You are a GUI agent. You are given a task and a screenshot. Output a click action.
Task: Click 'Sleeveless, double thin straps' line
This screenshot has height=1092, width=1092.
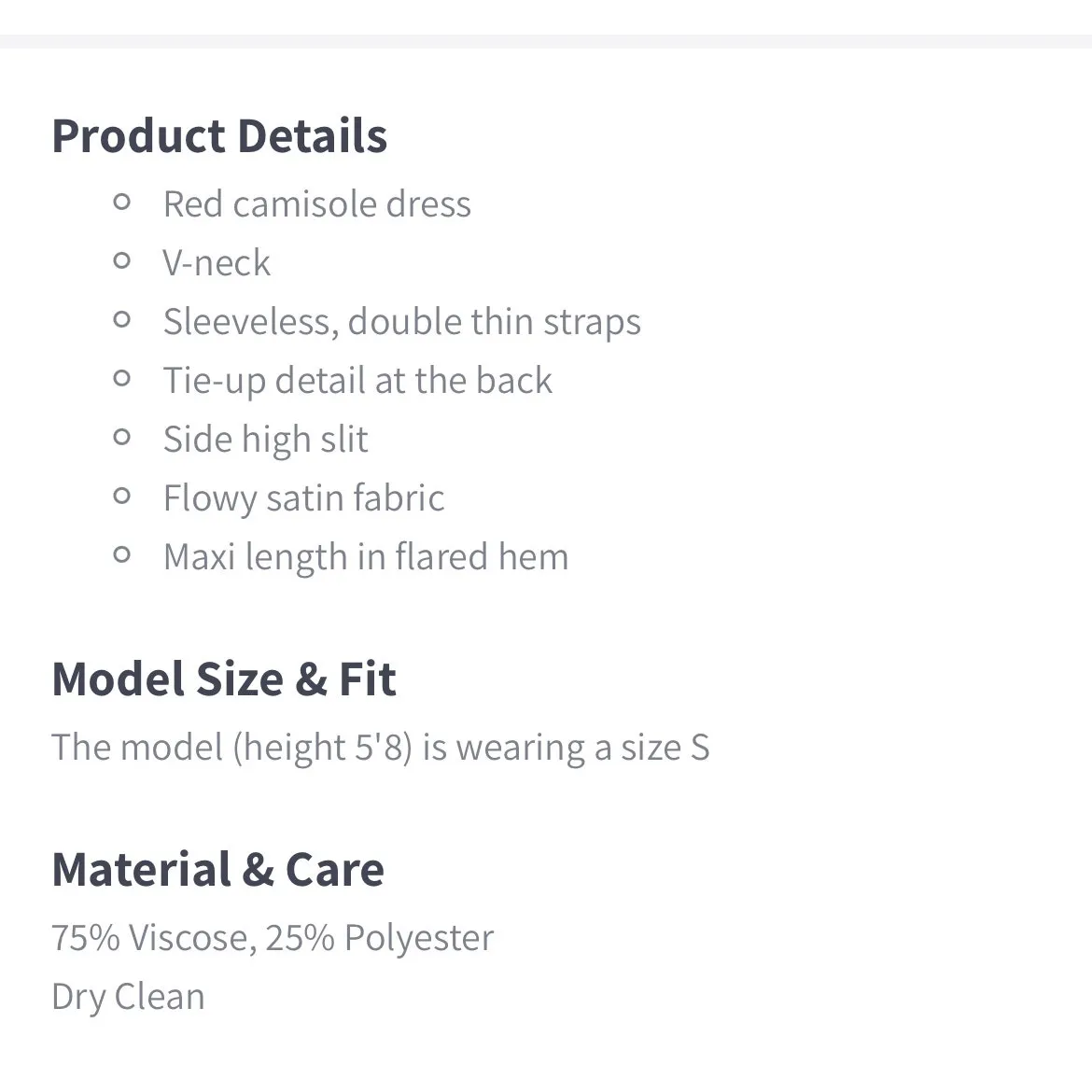click(401, 322)
